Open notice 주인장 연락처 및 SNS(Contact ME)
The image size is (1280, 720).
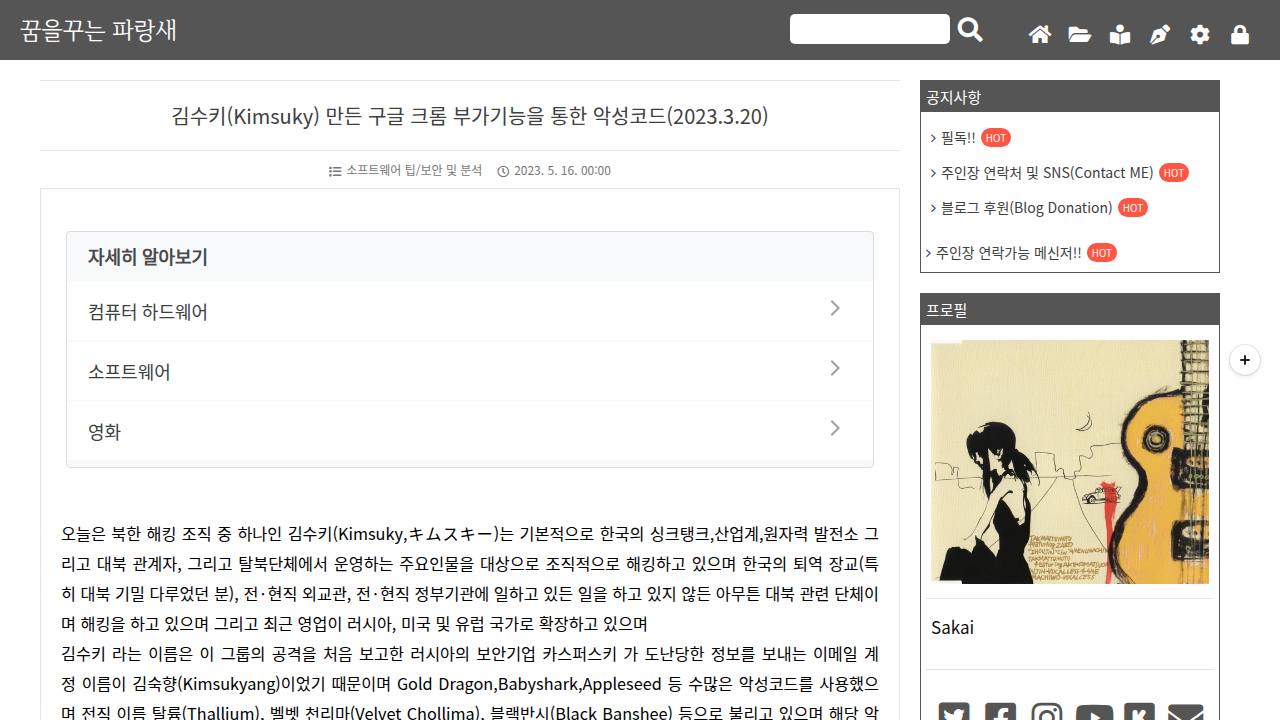tap(1047, 173)
